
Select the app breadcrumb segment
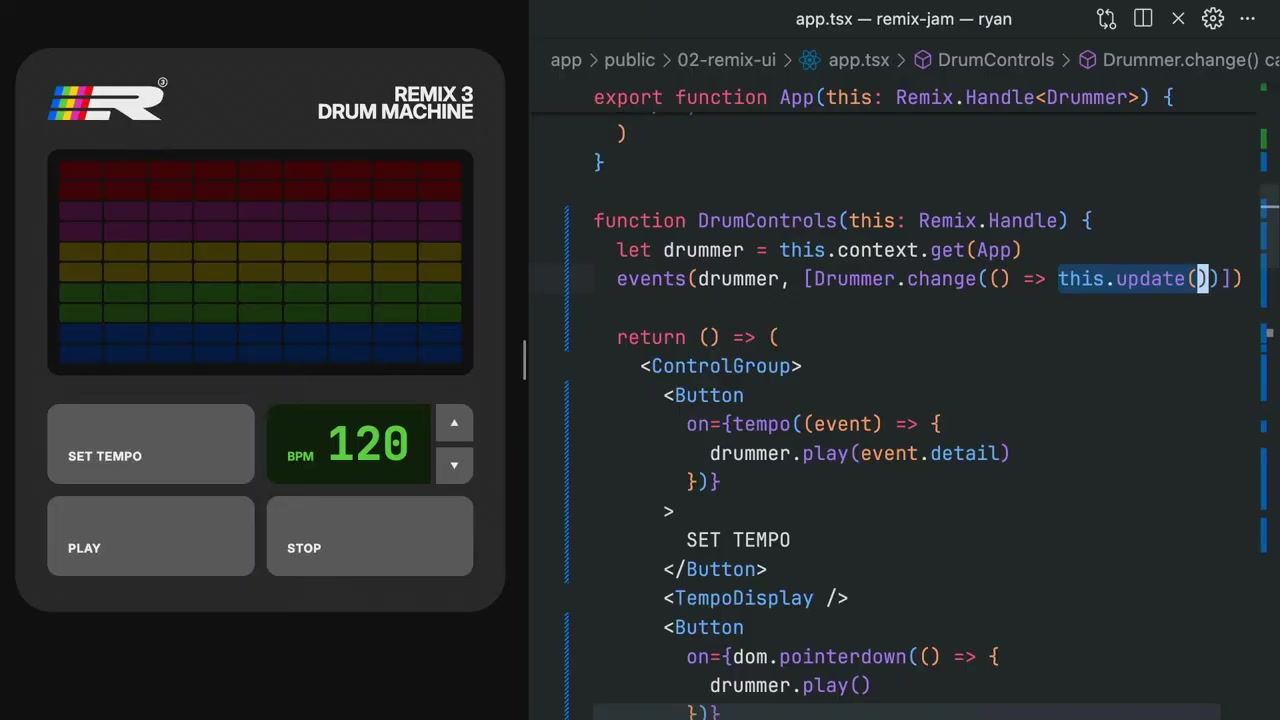coord(566,60)
